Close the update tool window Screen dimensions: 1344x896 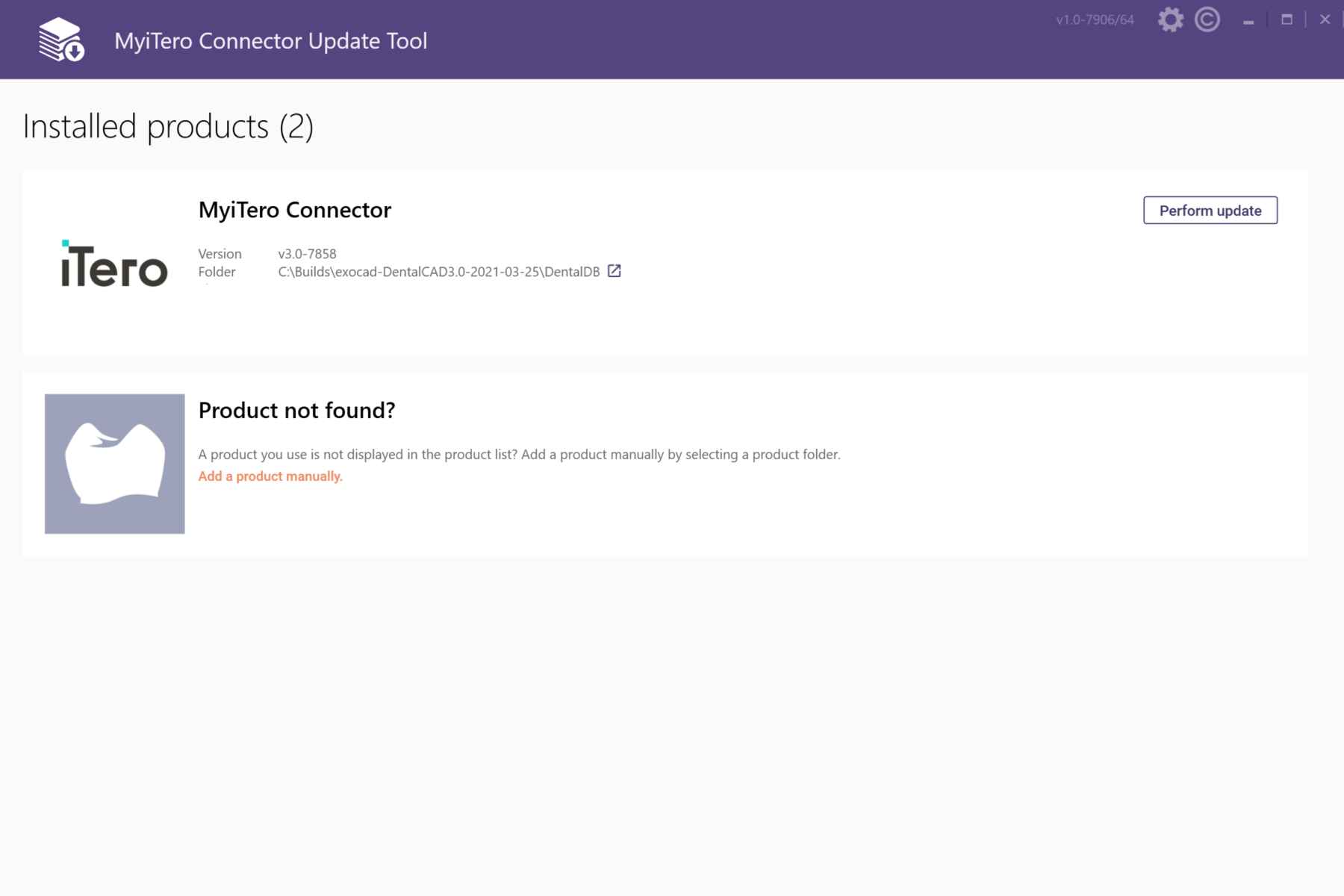tap(1325, 20)
